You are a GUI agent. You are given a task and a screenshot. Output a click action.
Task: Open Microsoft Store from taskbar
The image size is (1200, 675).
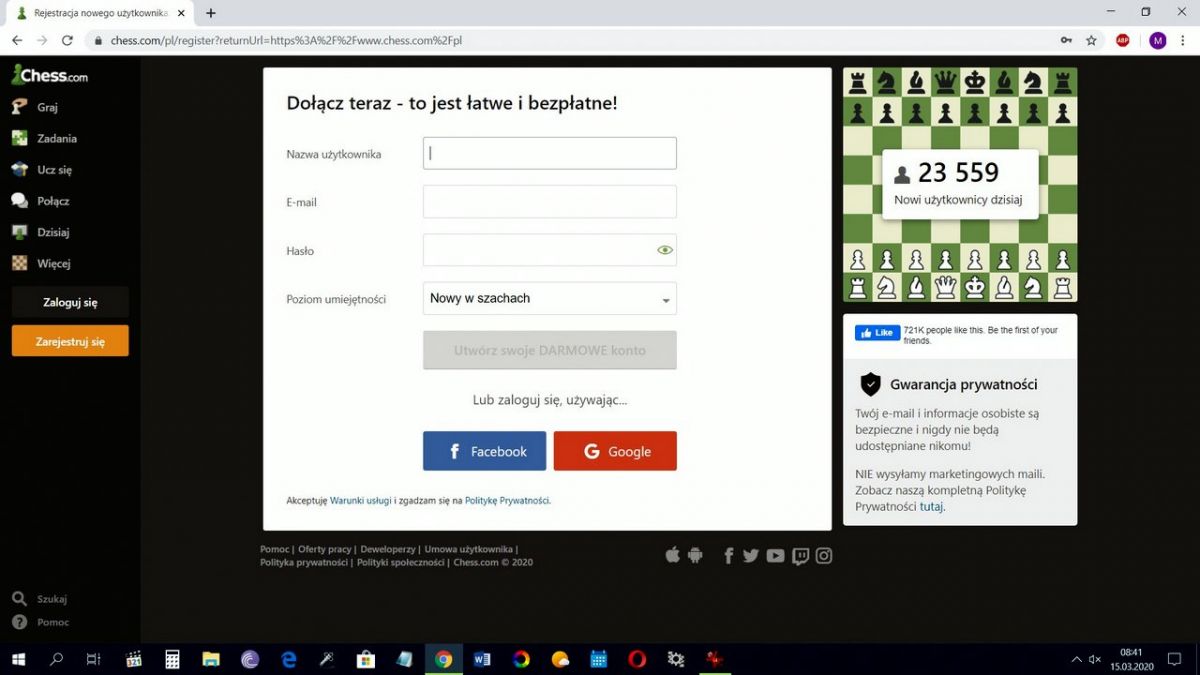tap(366, 659)
